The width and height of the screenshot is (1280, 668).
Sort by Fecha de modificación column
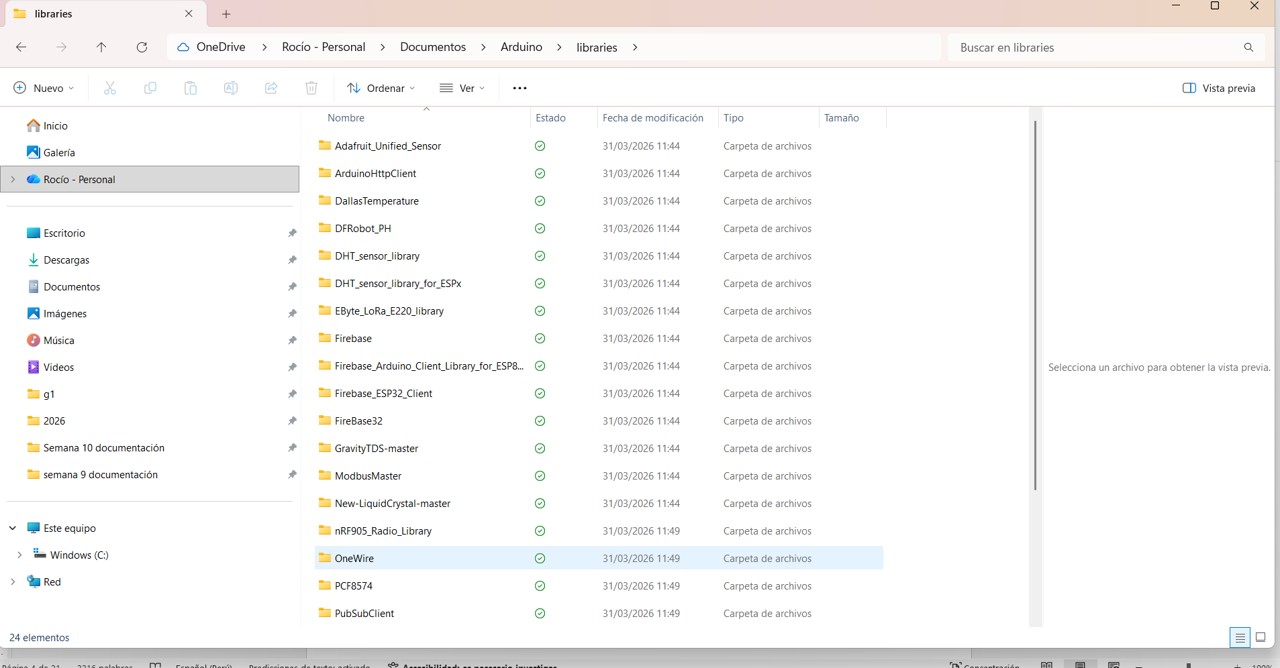653,118
